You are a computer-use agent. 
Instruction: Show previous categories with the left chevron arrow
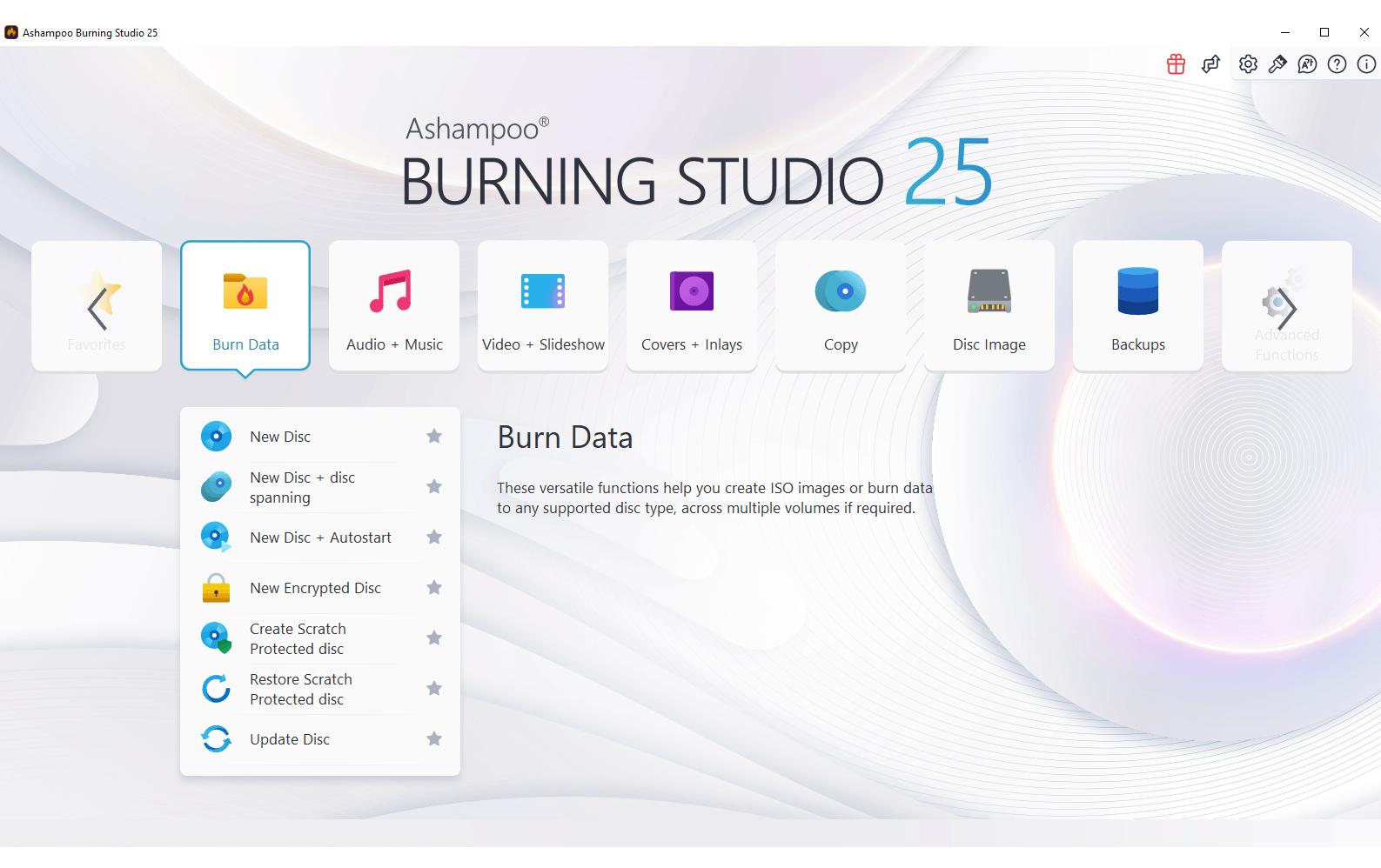click(97, 308)
